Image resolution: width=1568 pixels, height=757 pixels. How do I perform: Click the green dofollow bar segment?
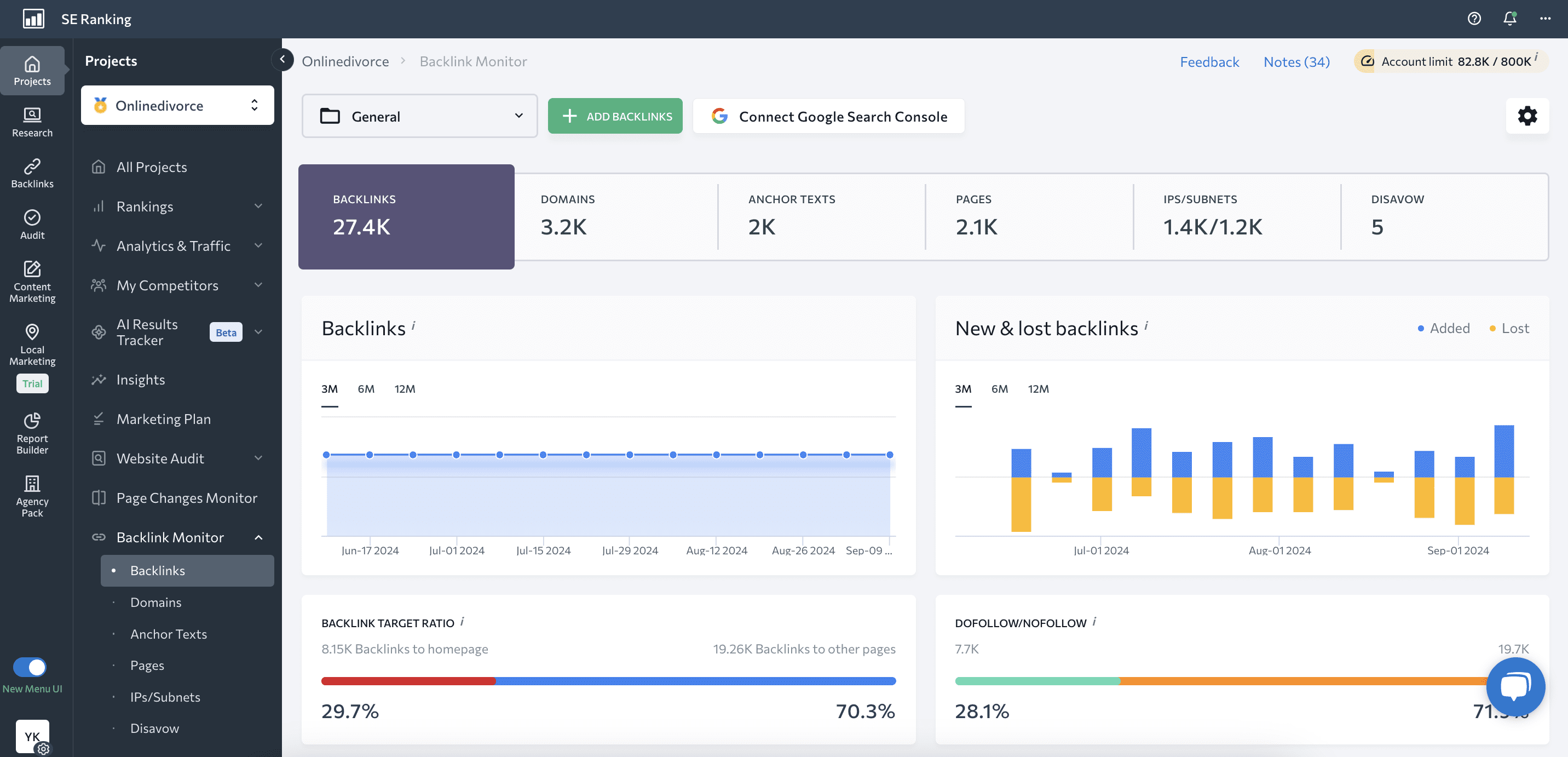pos(1037,681)
